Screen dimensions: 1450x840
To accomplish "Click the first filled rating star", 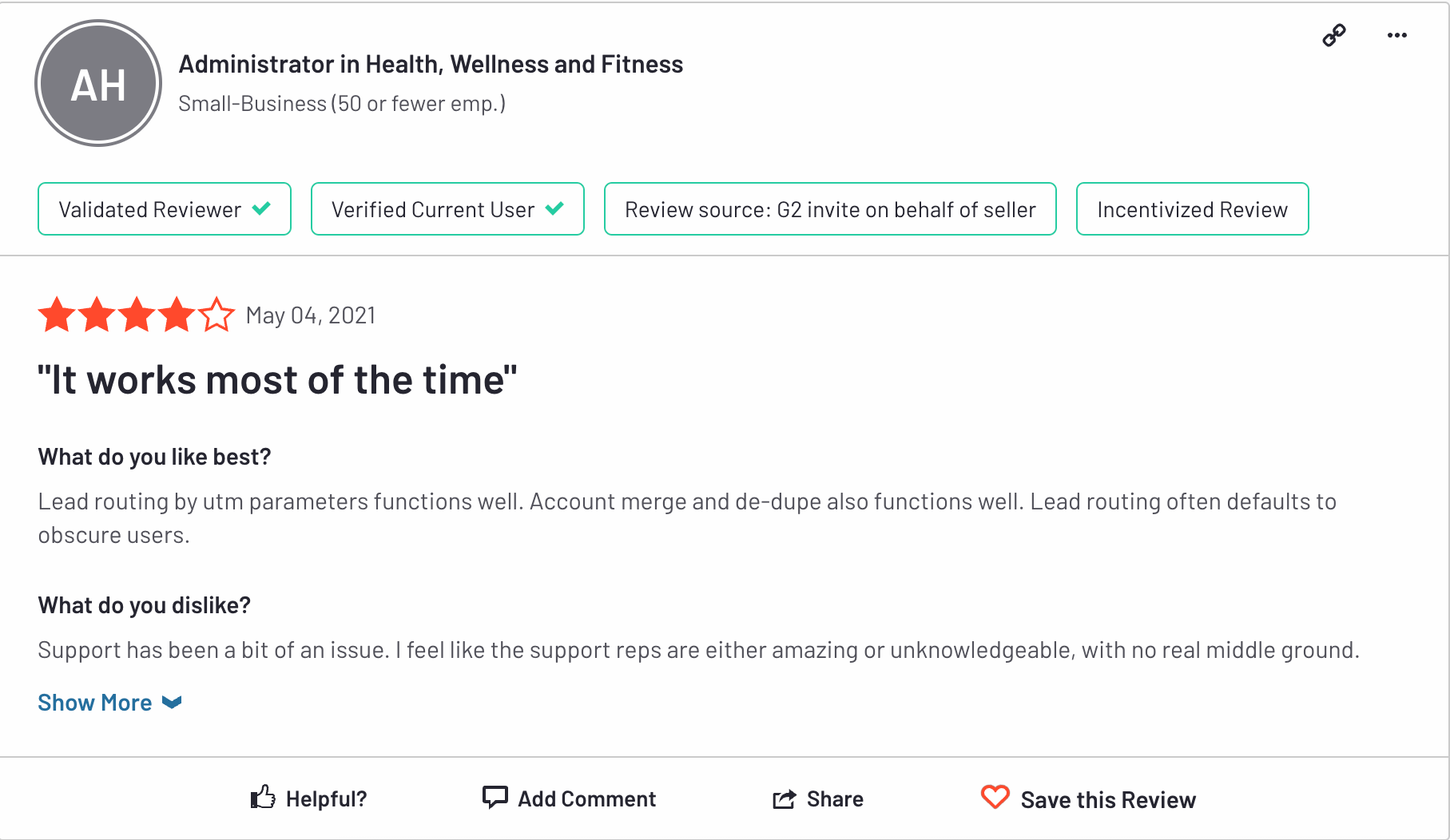I will pyautogui.click(x=57, y=315).
